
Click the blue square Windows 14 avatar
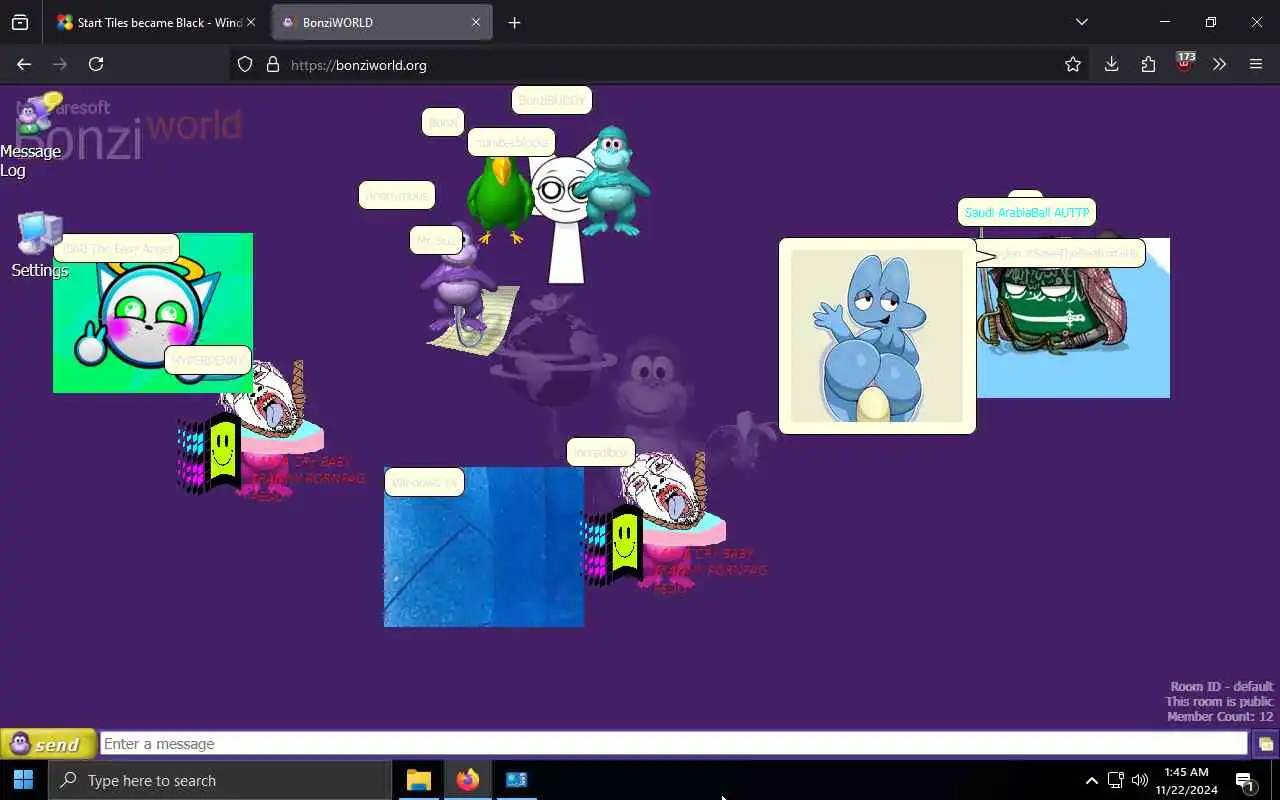point(484,547)
